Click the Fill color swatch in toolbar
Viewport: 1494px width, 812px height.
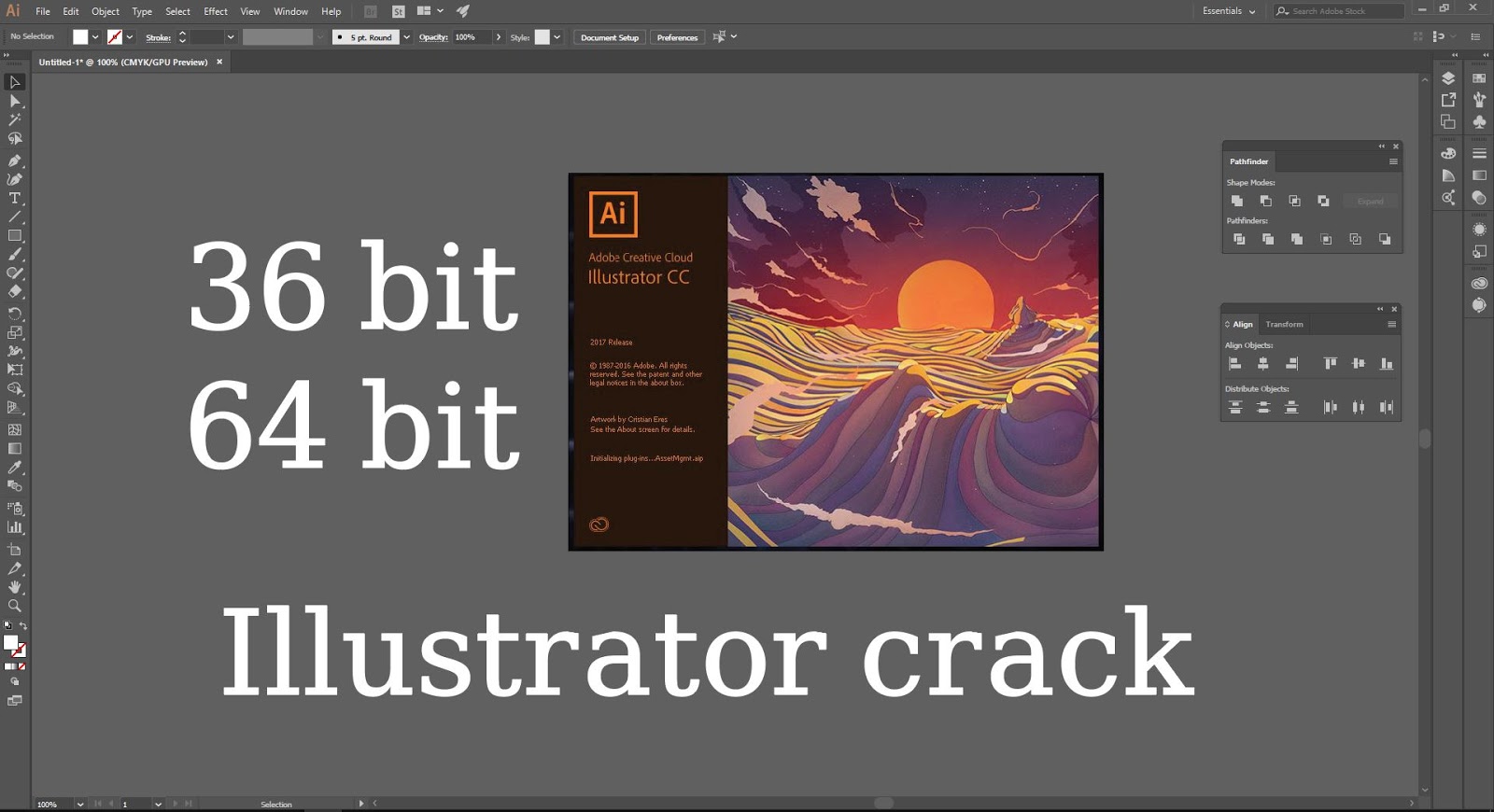point(10,642)
